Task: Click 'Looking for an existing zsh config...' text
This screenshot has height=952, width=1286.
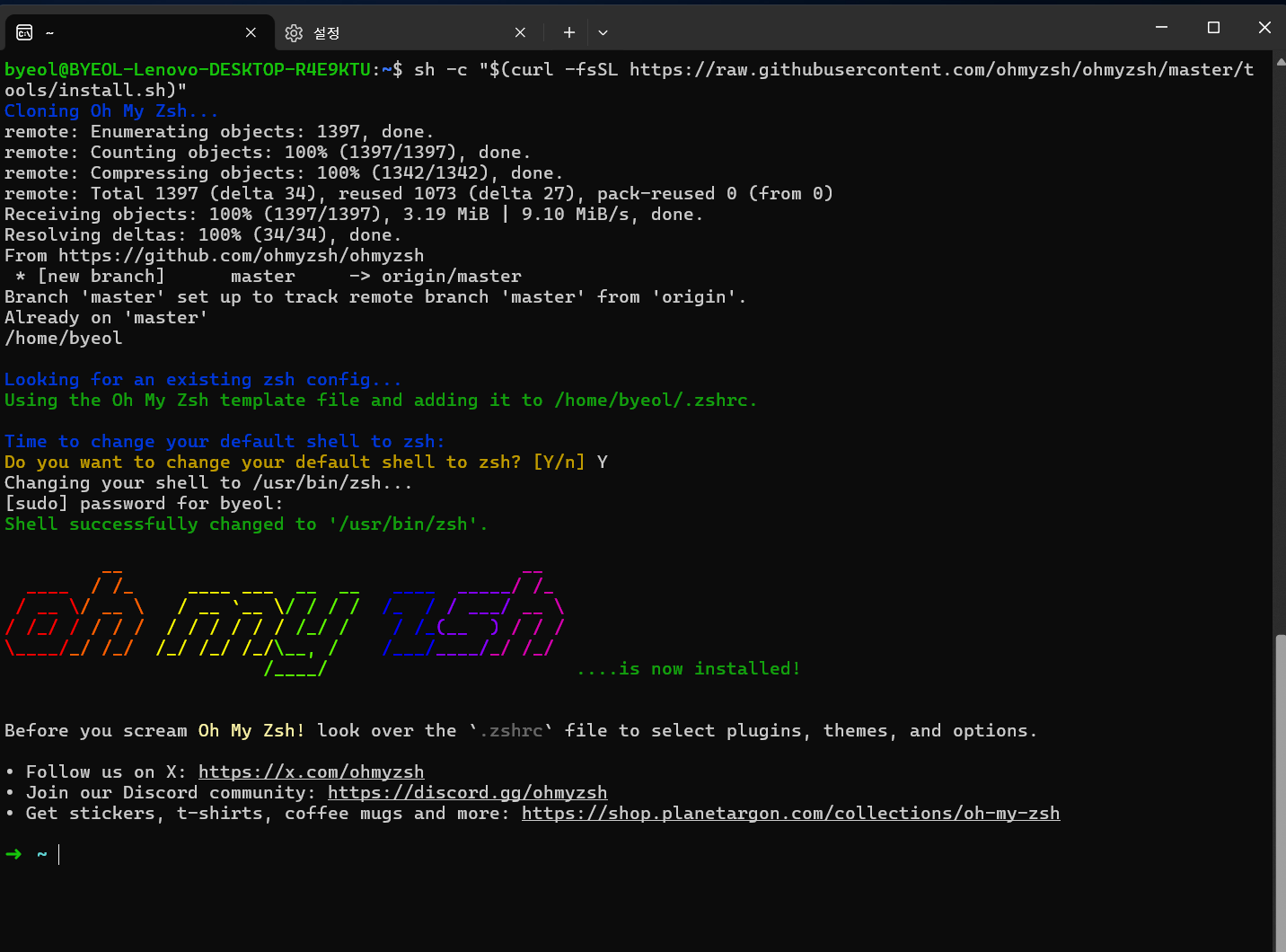Action: (x=203, y=379)
